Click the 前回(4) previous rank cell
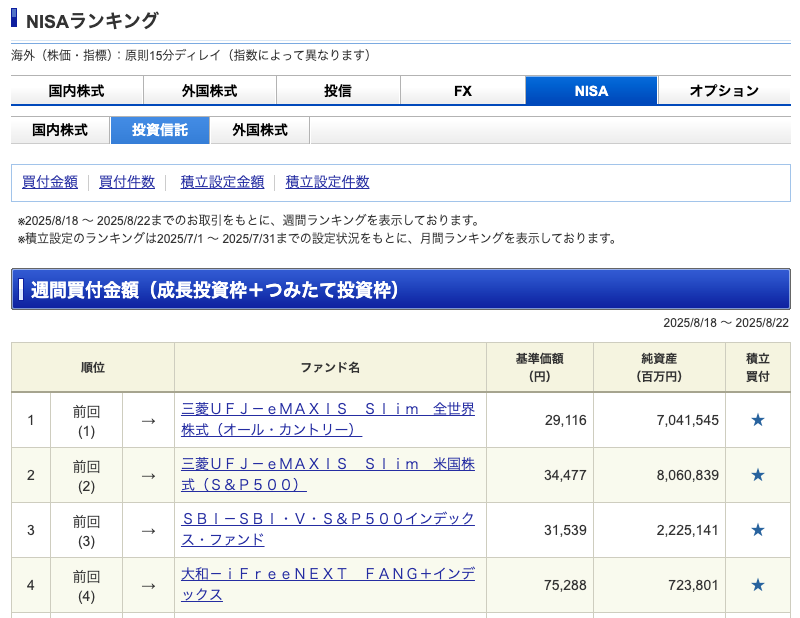This screenshot has width=800, height=618. coord(86,585)
